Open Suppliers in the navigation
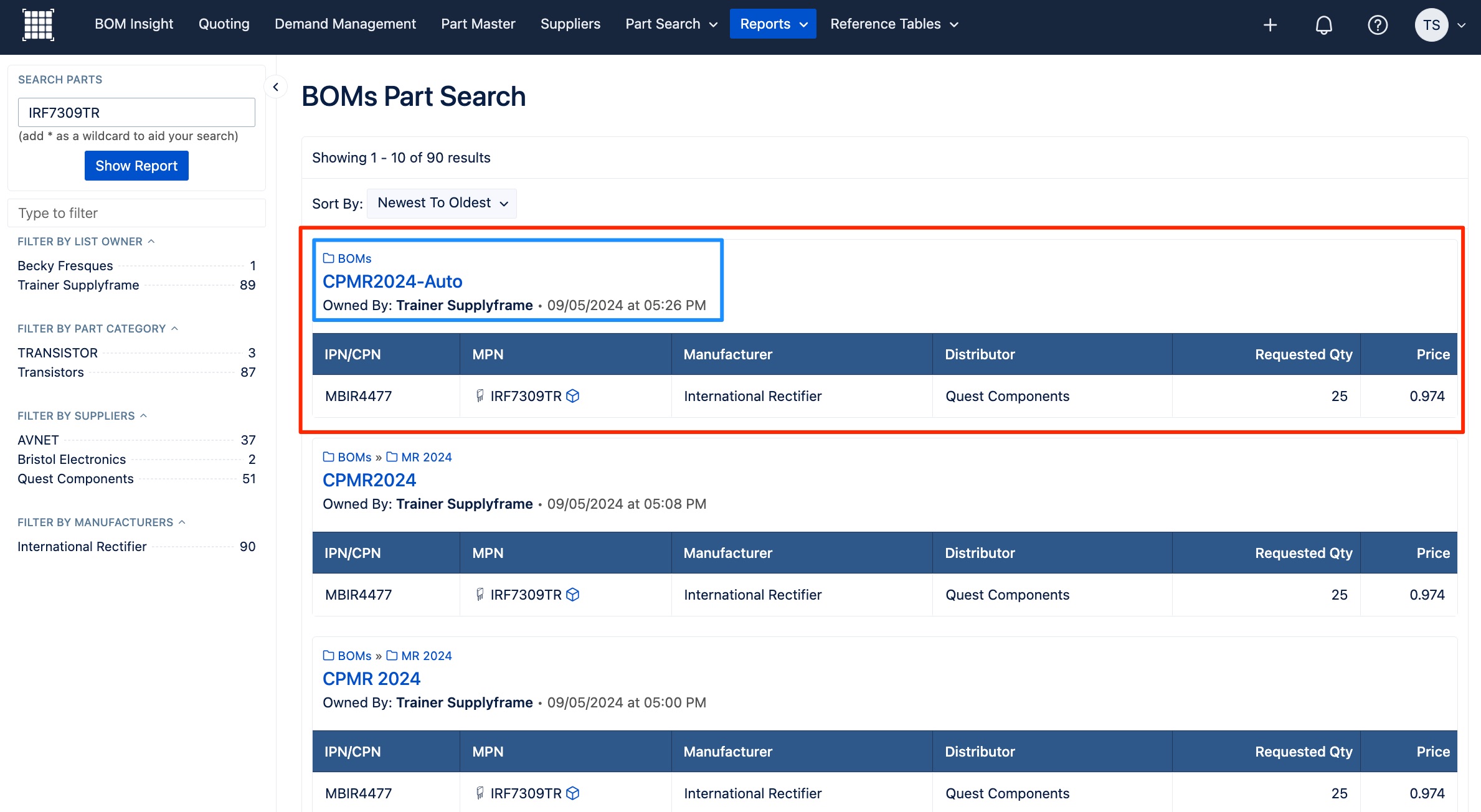 [x=570, y=24]
